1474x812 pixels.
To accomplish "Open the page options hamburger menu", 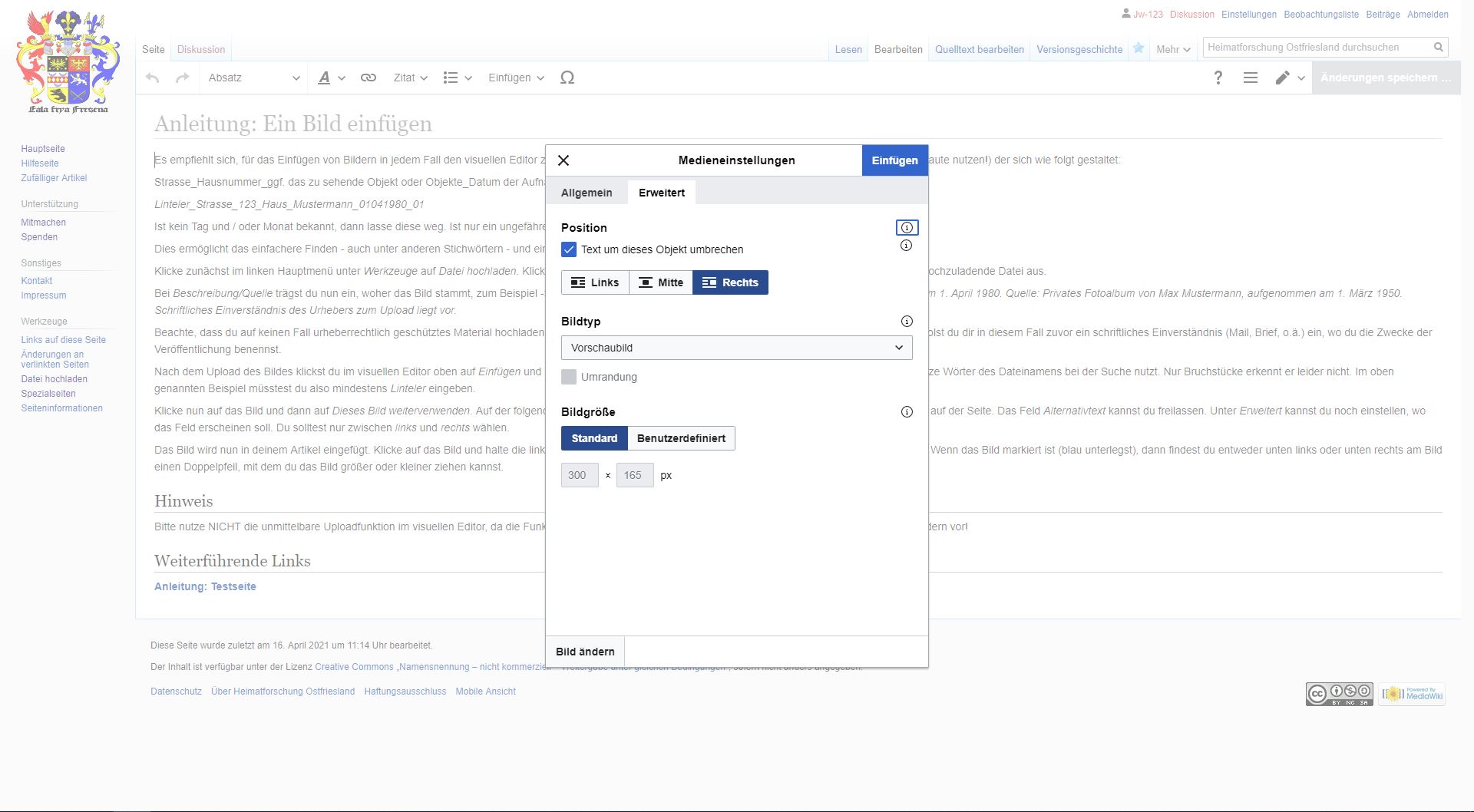I will tap(1251, 78).
